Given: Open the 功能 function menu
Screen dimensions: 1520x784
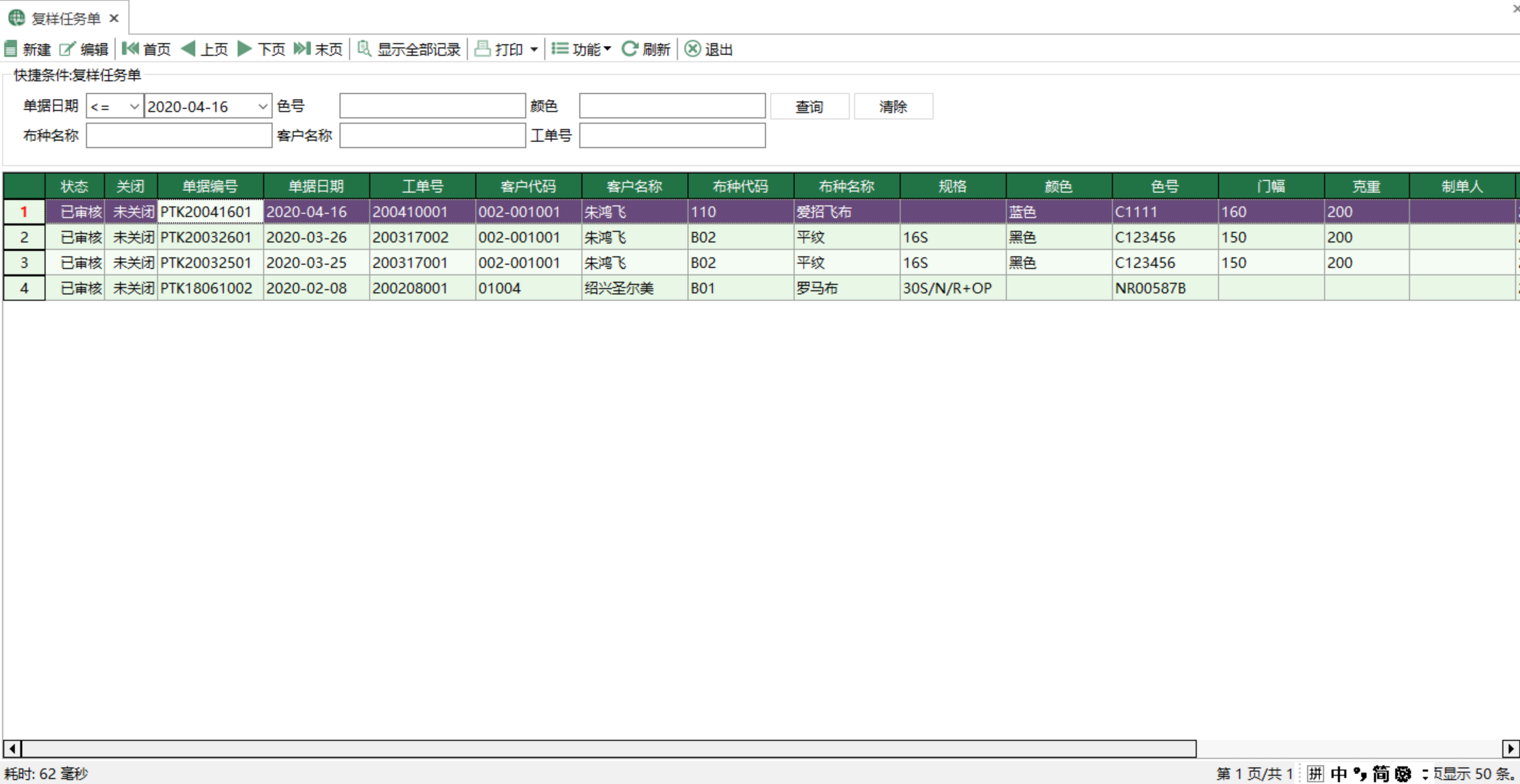Looking at the screenshot, I should coord(581,49).
